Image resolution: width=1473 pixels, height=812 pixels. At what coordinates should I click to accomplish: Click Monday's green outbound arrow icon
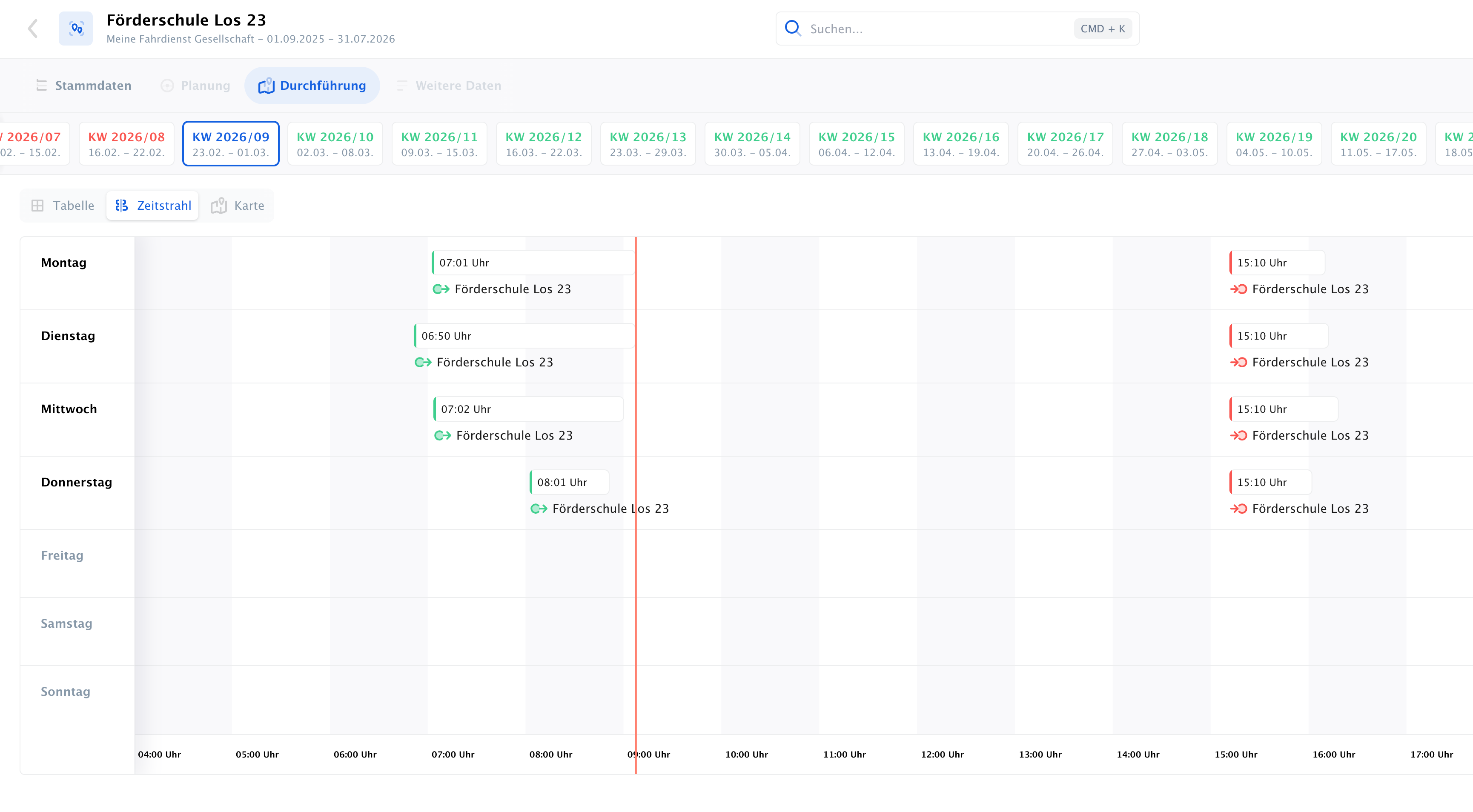(441, 289)
